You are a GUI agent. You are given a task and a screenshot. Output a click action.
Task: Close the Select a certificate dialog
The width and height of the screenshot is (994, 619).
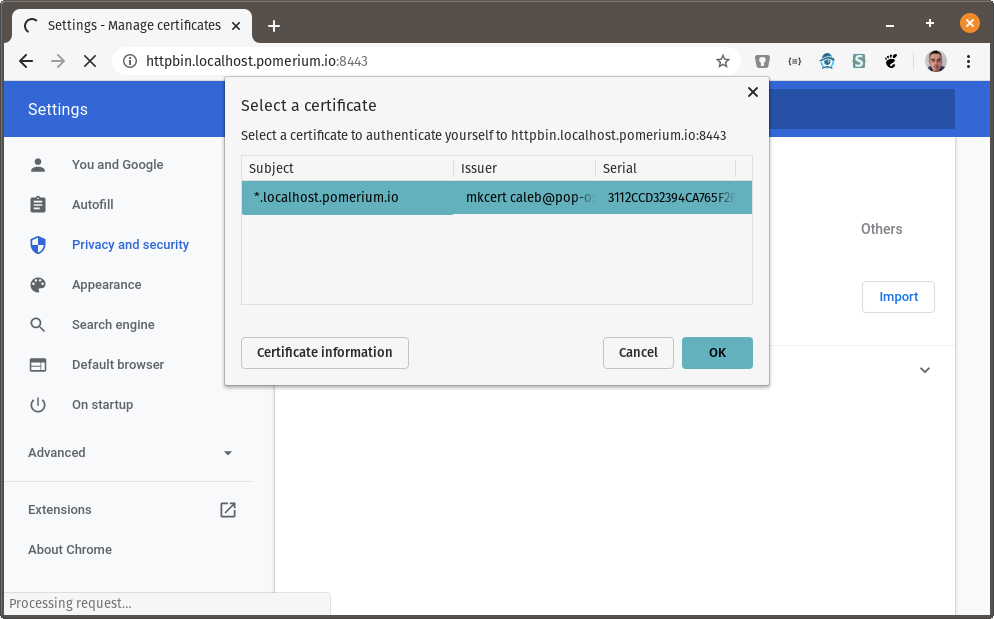pyautogui.click(x=752, y=92)
